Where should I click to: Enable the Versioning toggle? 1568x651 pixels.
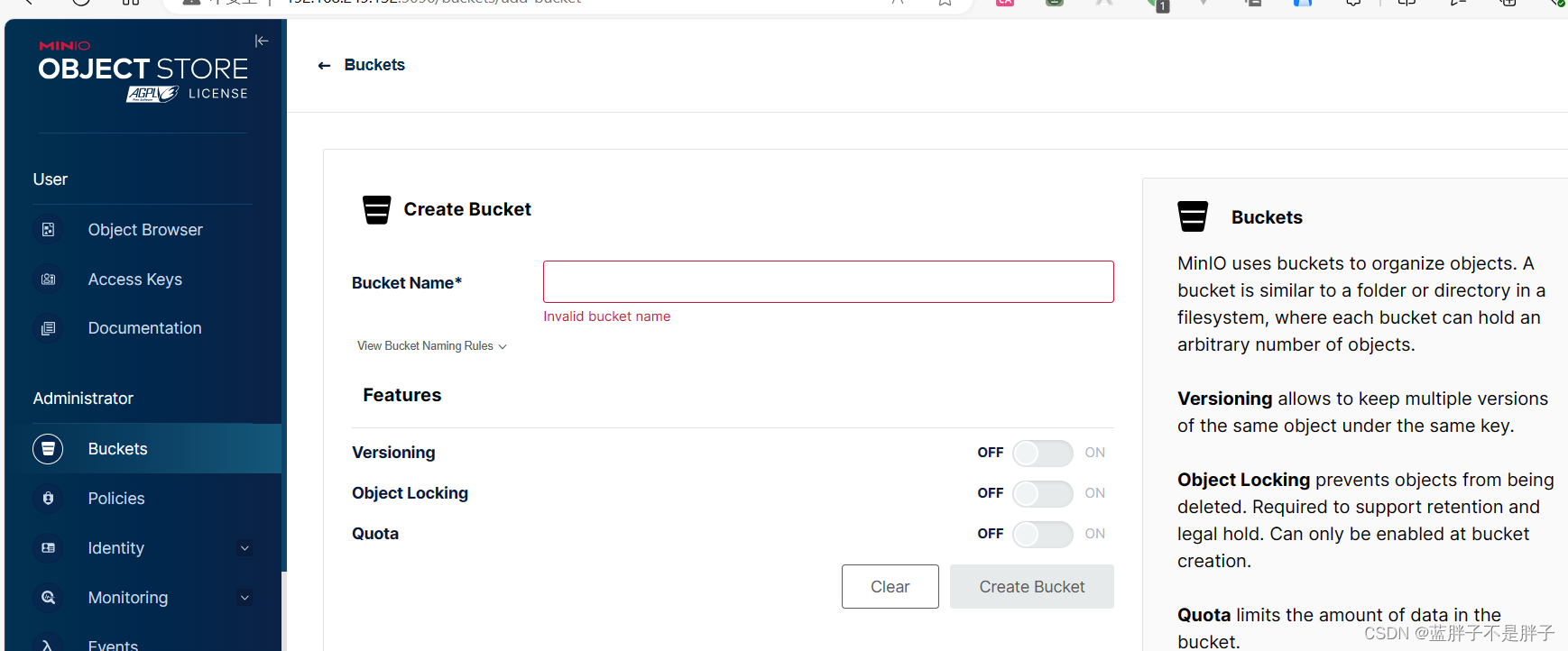click(1042, 453)
